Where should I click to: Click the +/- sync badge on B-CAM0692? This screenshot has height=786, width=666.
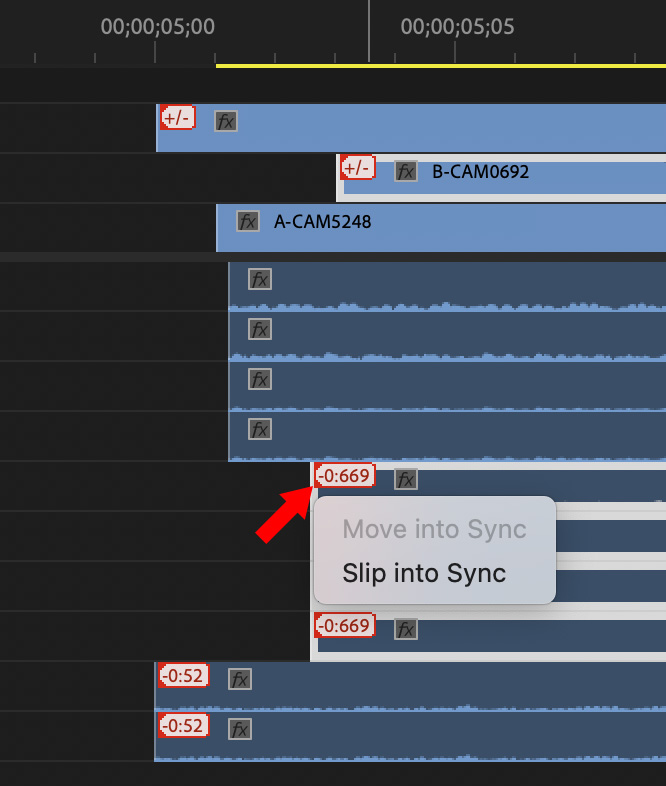coord(358,167)
